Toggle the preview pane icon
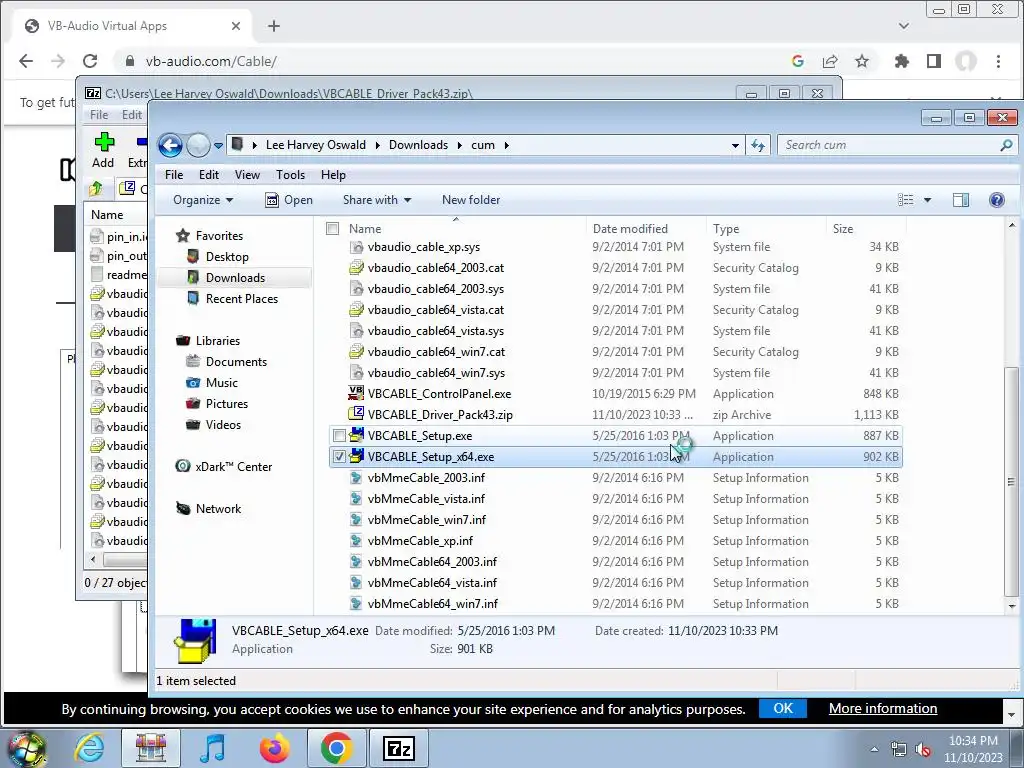1024x768 pixels. (x=961, y=200)
